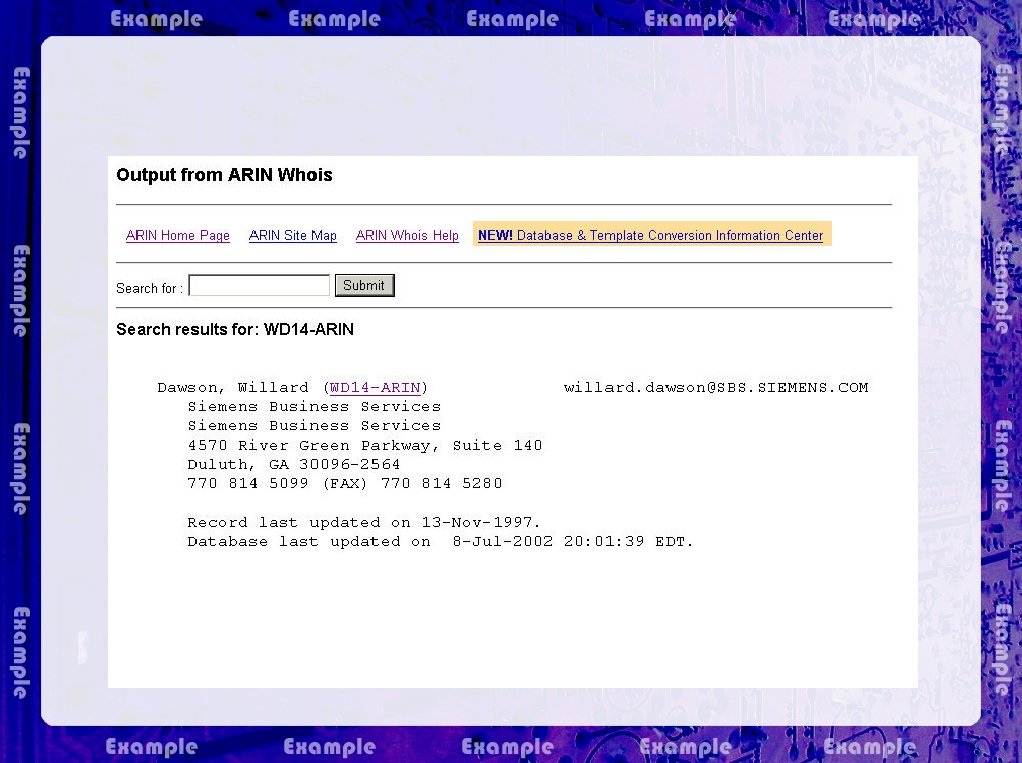Open Database & Template Conversion Information Center link
This screenshot has width=1022, height=763.
click(x=650, y=235)
